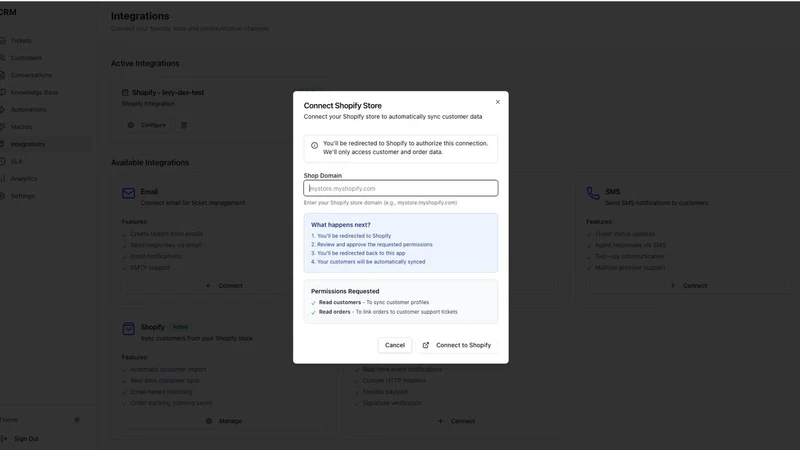The image size is (800, 450).
Task: Click the Email envelope icon
Action: pyautogui.click(x=129, y=193)
